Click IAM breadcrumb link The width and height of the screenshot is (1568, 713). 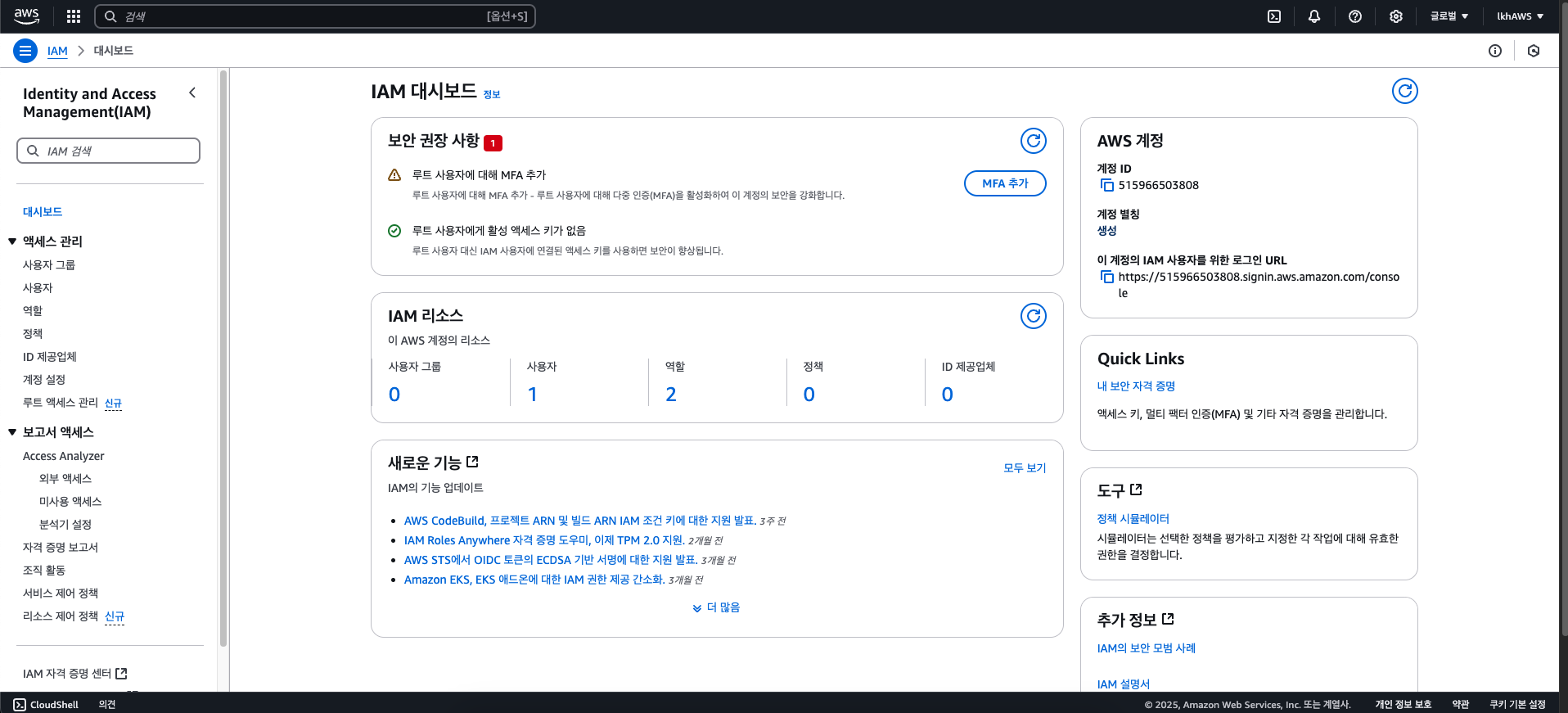point(57,51)
